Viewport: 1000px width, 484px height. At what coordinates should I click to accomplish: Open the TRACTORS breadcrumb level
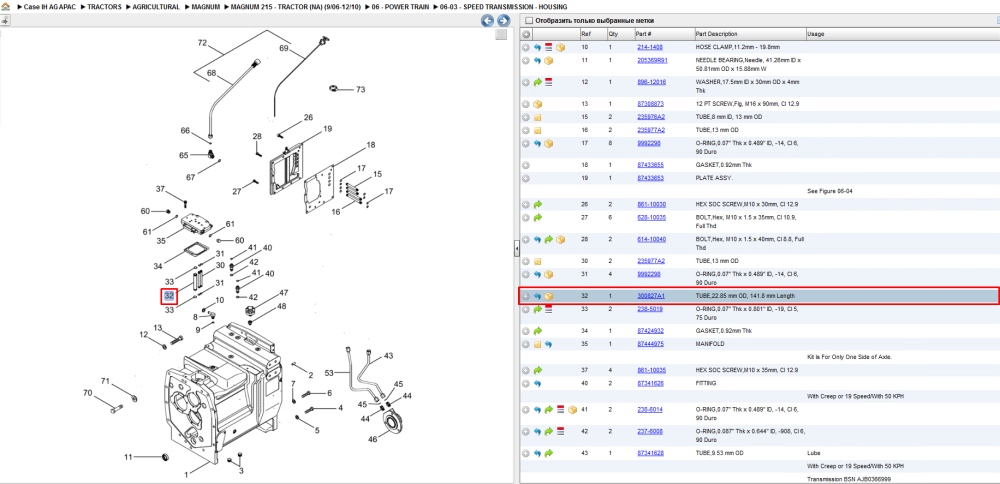tap(105, 7)
